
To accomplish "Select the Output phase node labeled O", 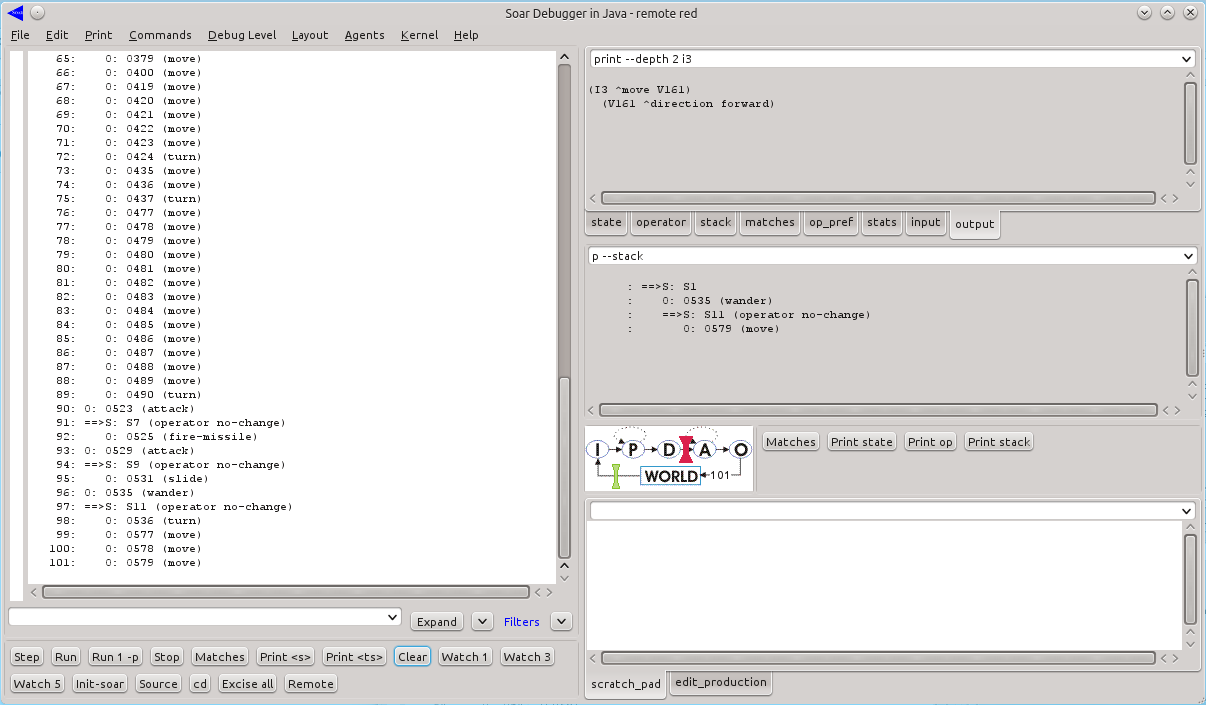I will click(x=740, y=450).
